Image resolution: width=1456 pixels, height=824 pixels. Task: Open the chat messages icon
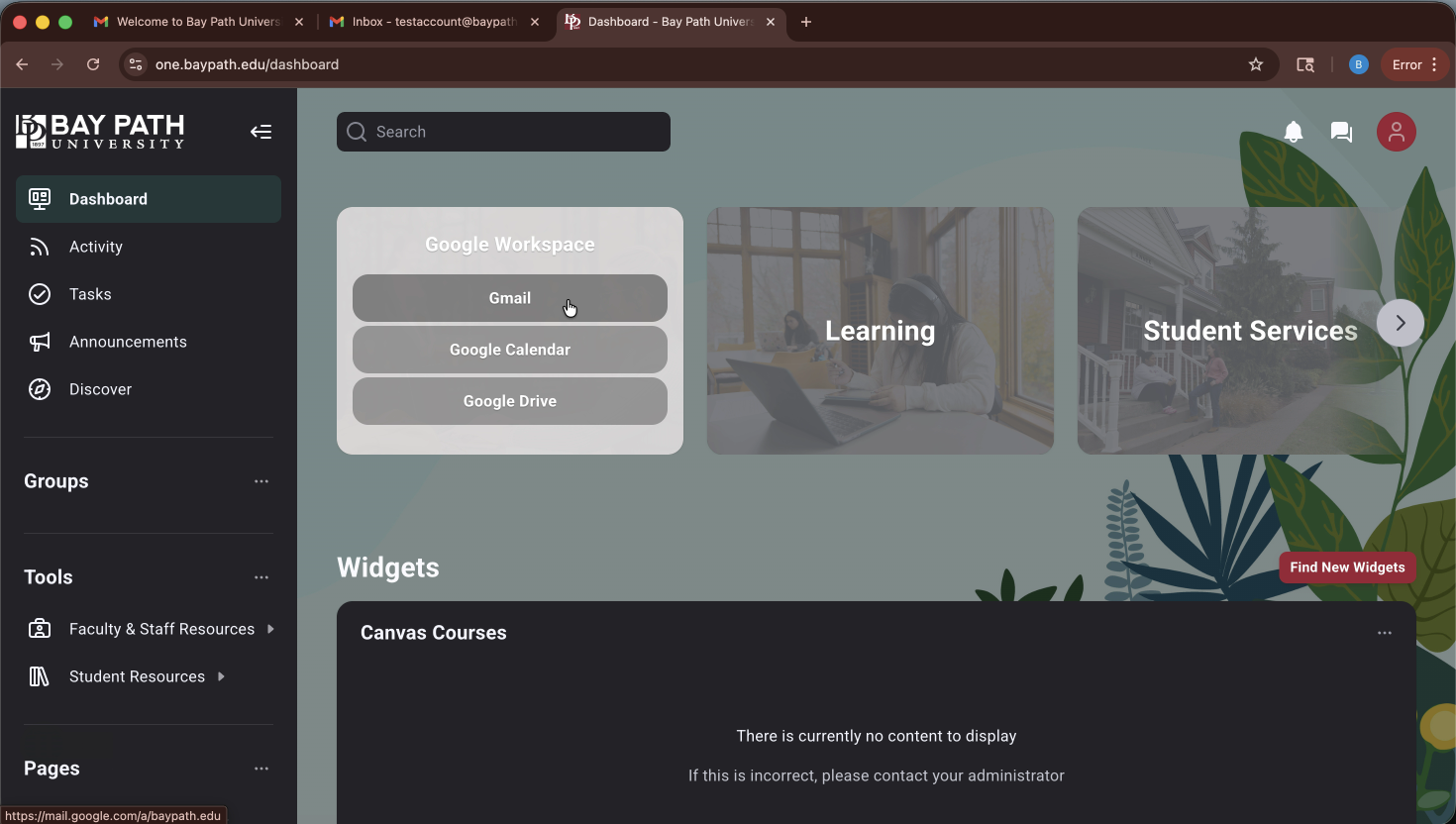click(x=1341, y=131)
